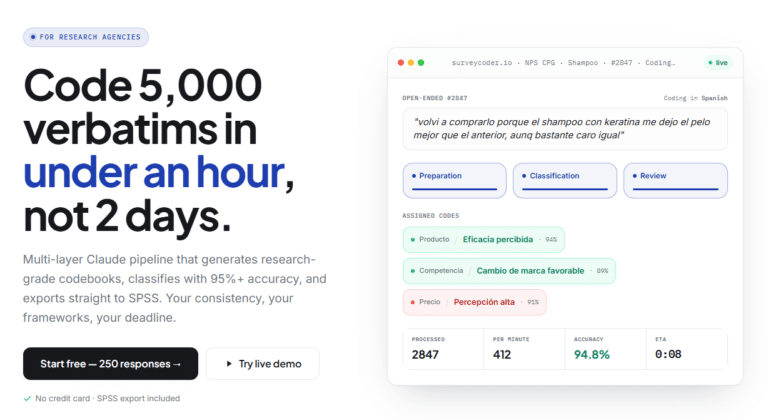Image resolution: width=768 pixels, height=420 pixels.
Task: Click the red dot beside Precio
Action: (412, 302)
